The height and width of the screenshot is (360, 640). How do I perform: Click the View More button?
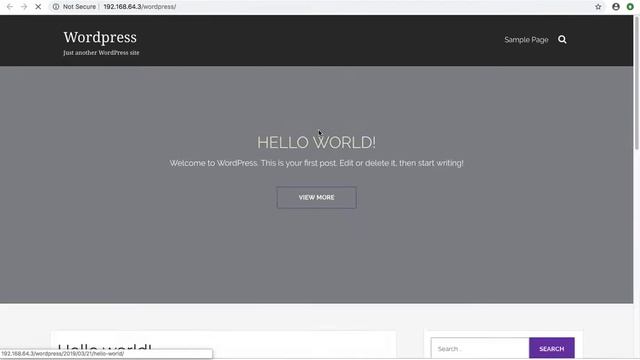click(316, 198)
